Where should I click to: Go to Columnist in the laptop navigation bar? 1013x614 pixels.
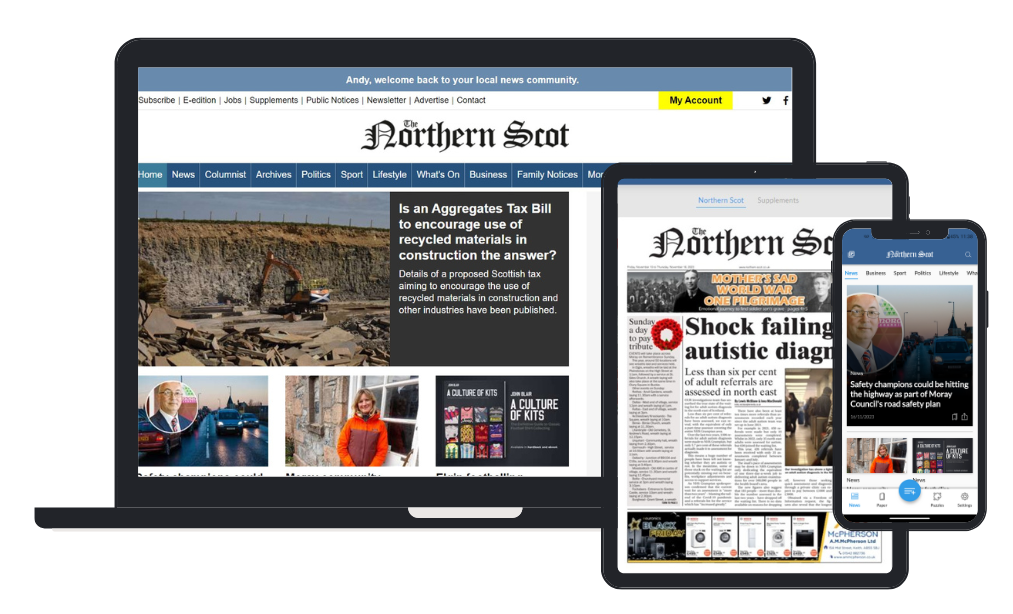[x=225, y=175]
